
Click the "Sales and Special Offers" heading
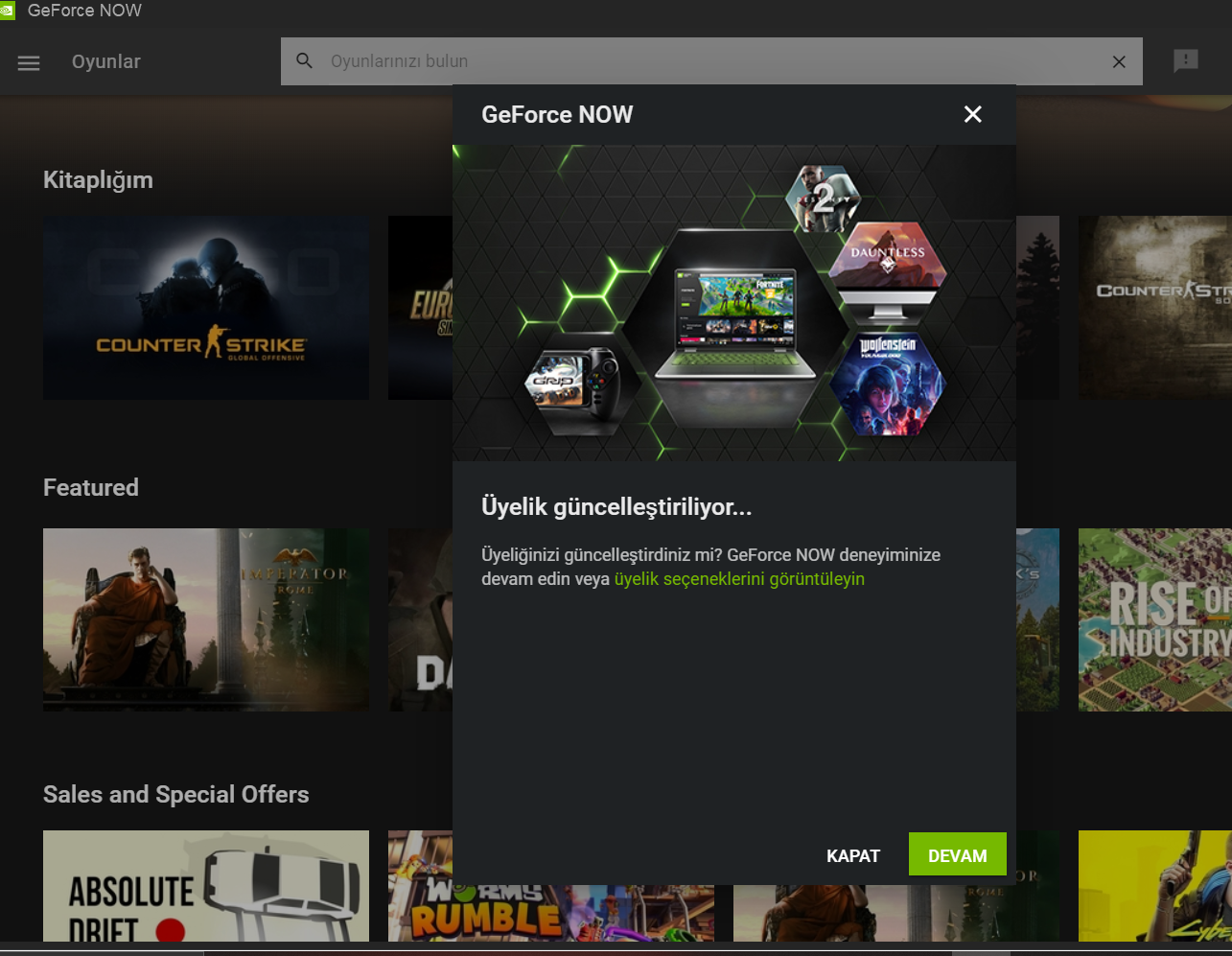[x=176, y=794]
